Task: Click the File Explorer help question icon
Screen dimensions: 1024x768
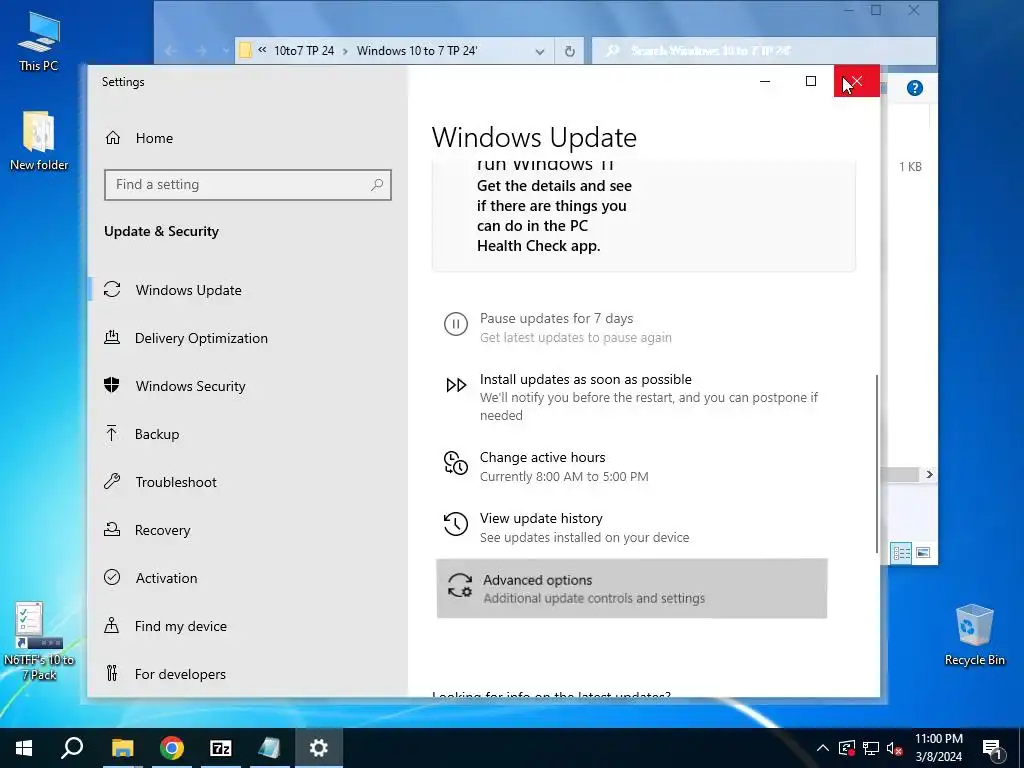Action: [914, 88]
